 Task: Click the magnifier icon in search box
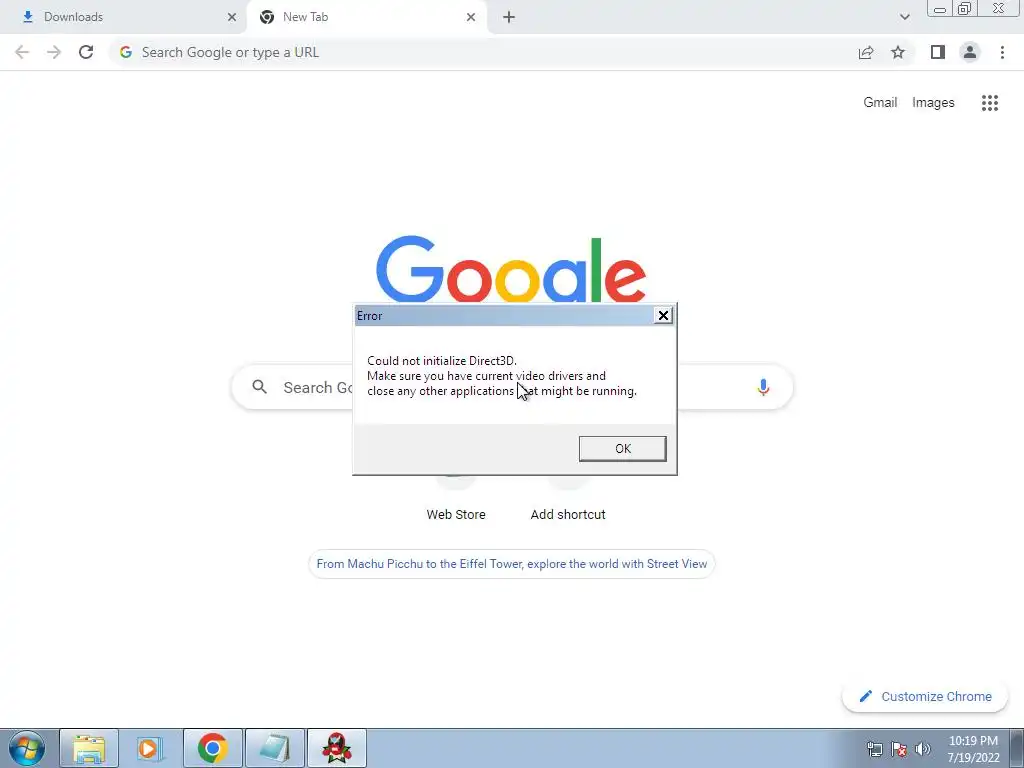pos(259,387)
